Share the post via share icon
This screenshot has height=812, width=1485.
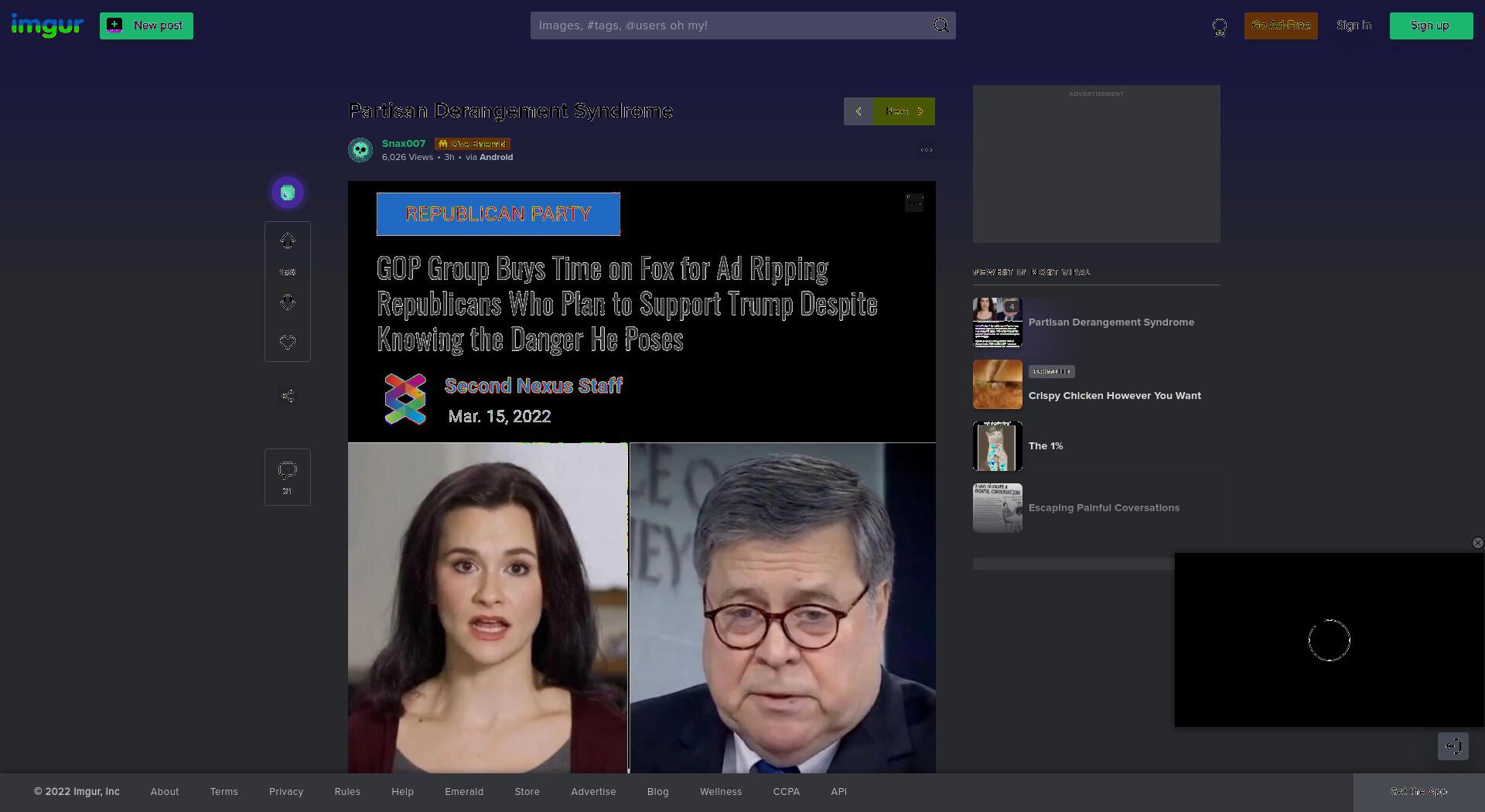tap(288, 396)
